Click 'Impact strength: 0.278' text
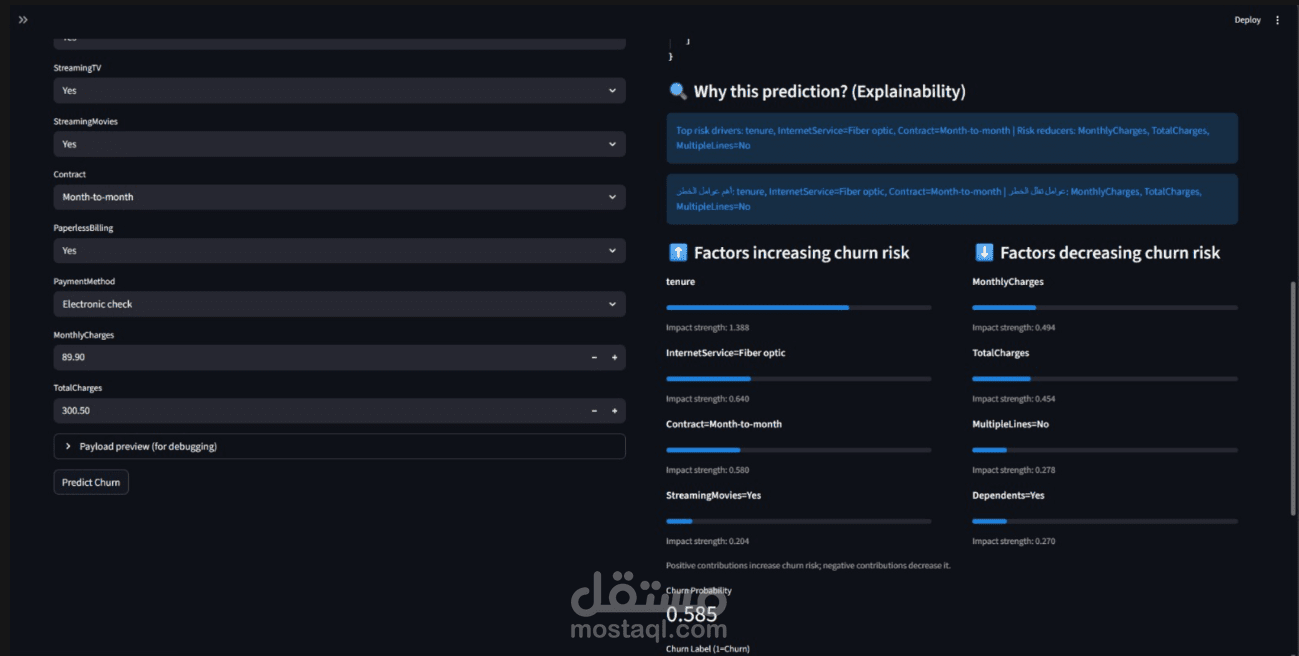The height and width of the screenshot is (656, 1299). point(1013,470)
